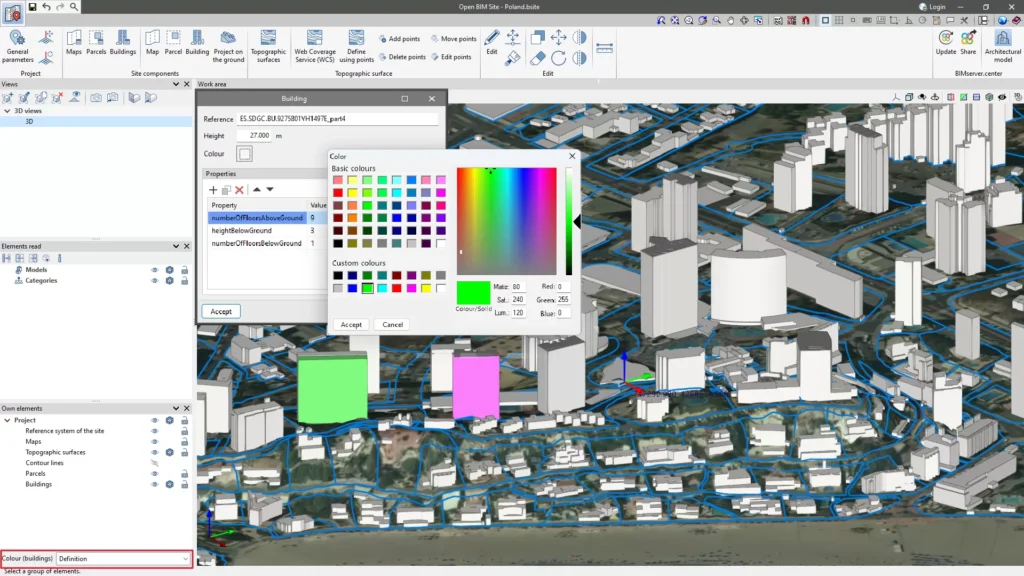Open Web Coverage Service (WCS) tool
1024x576 pixels.
(315, 46)
